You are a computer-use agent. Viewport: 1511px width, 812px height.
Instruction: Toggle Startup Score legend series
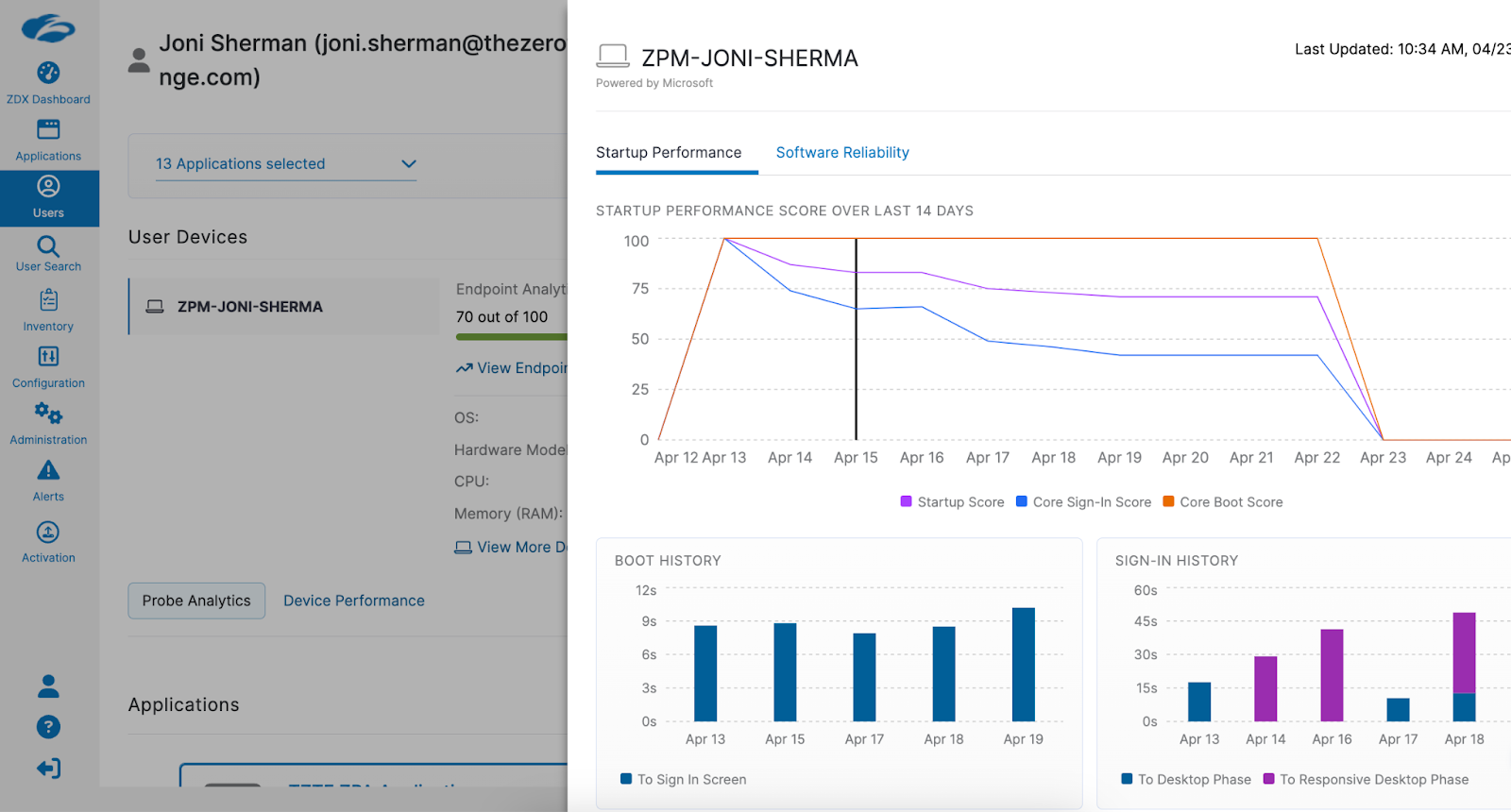[953, 502]
